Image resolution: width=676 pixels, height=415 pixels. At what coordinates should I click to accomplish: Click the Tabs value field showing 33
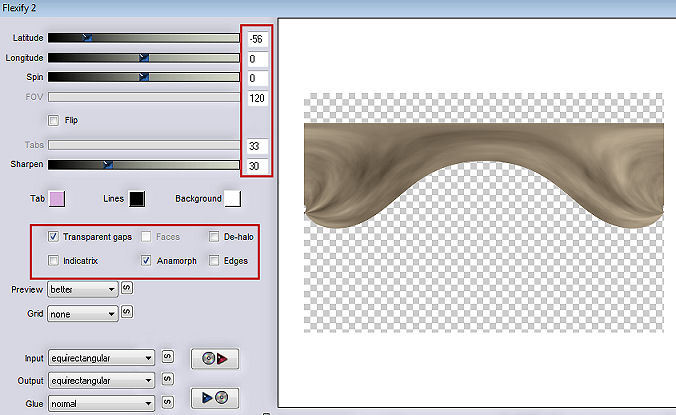[257, 146]
